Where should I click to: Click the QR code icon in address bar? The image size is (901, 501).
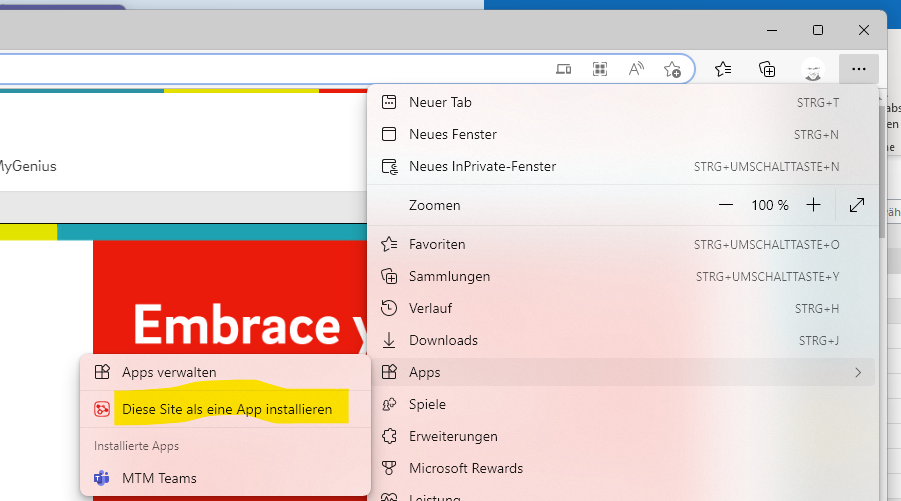click(x=600, y=69)
